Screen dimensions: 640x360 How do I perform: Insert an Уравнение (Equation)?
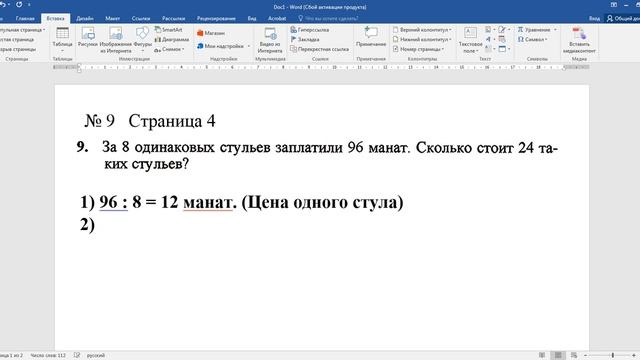coord(534,30)
